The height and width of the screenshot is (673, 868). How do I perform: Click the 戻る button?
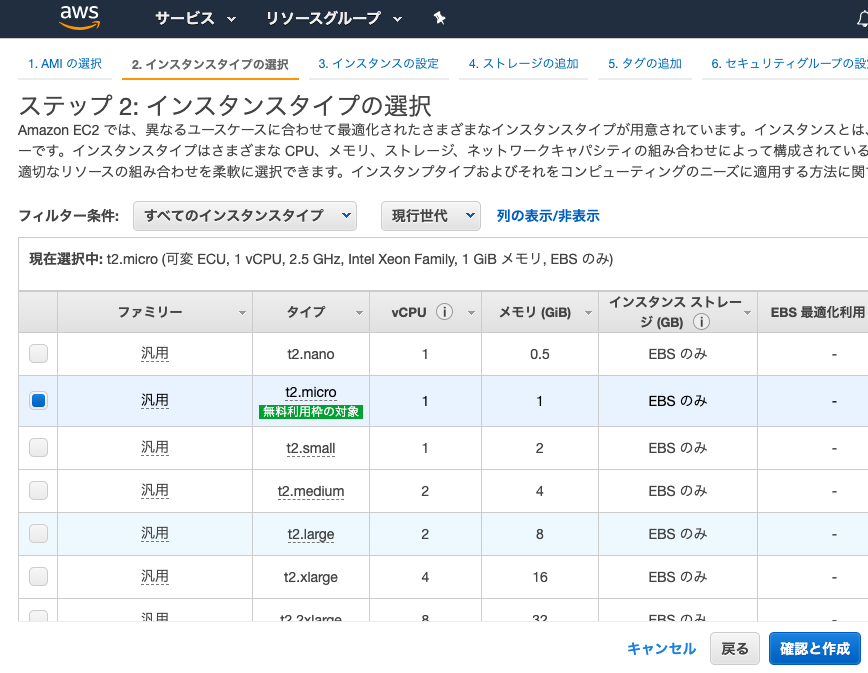(x=734, y=649)
